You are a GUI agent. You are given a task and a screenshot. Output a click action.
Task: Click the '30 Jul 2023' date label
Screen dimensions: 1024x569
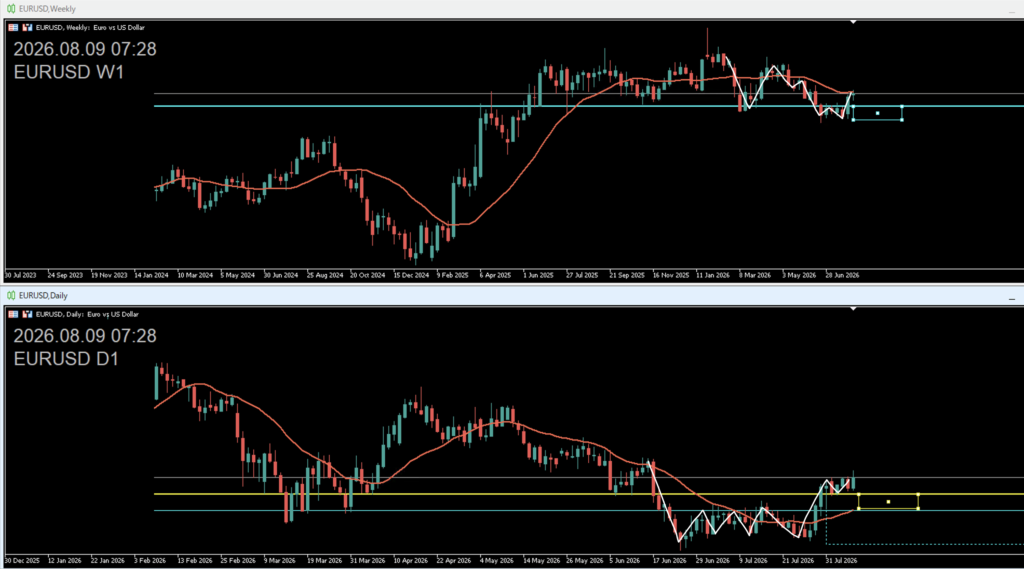point(21,275)
